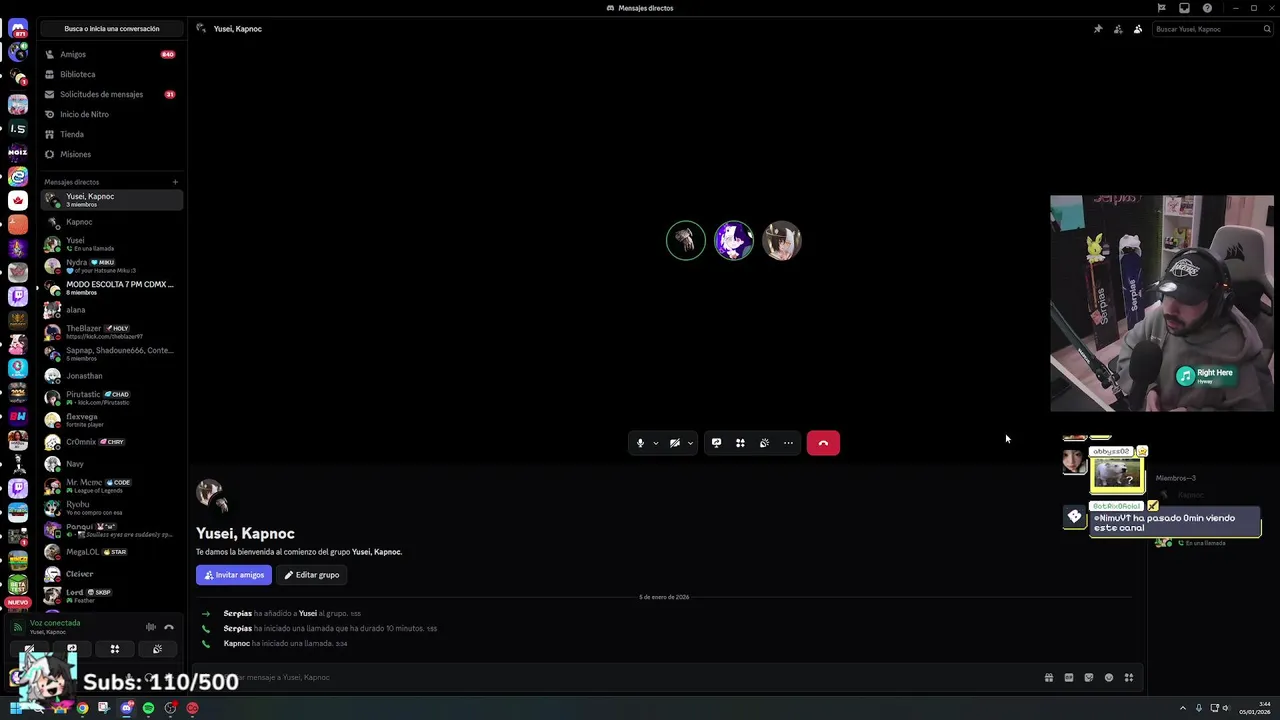Click the purple avatar in the call
Image resolution: width=1280 pixels, height=720 pixels.
734,240
